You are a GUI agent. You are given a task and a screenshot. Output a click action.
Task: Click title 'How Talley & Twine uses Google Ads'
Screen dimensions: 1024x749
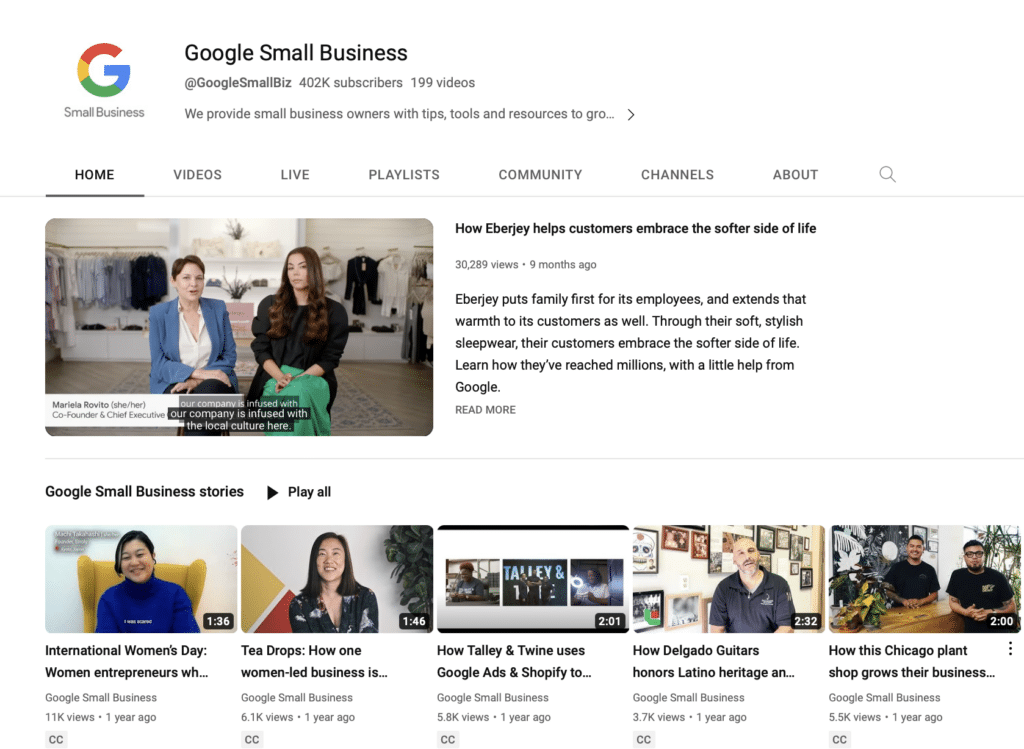coord(514,661)
